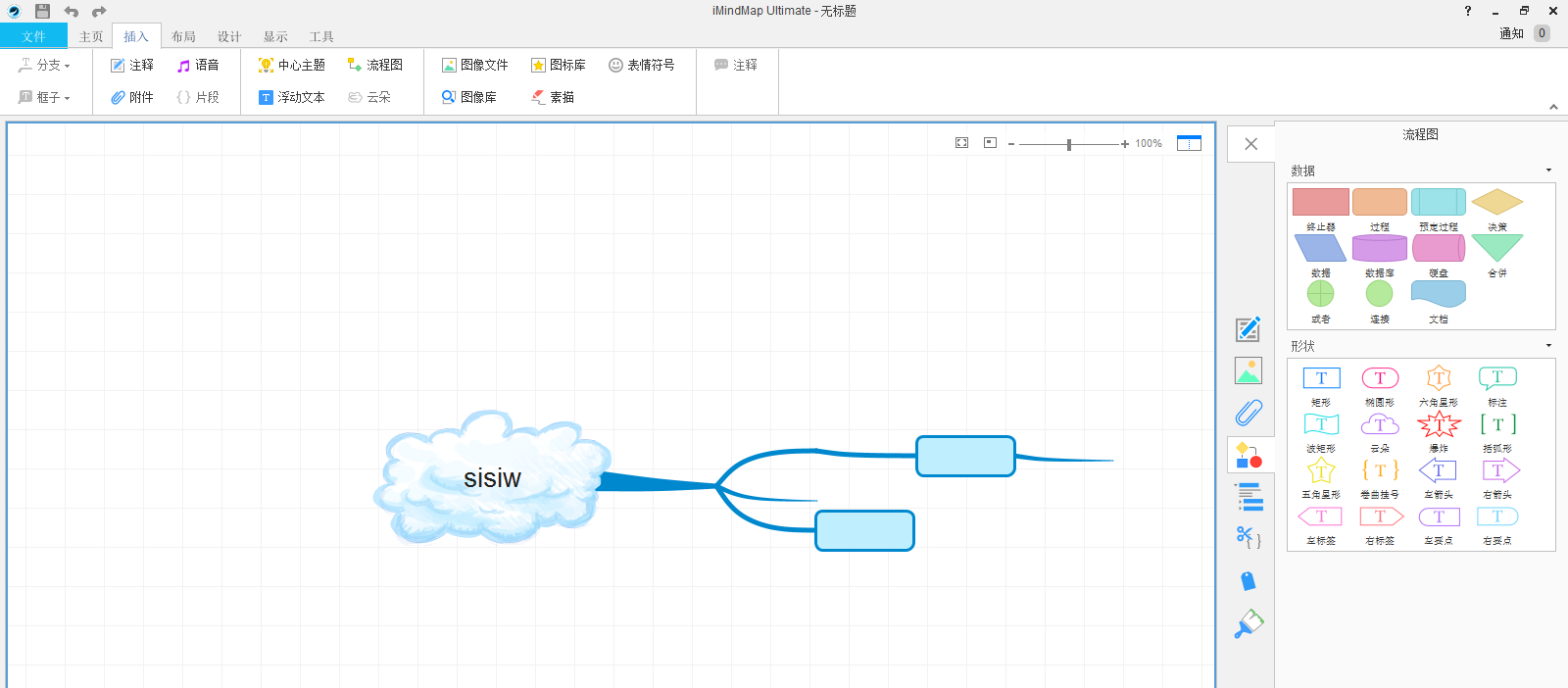Pick the 或者 or circle shape
Screen dimensions: 1568x688
coord(1321,293)
